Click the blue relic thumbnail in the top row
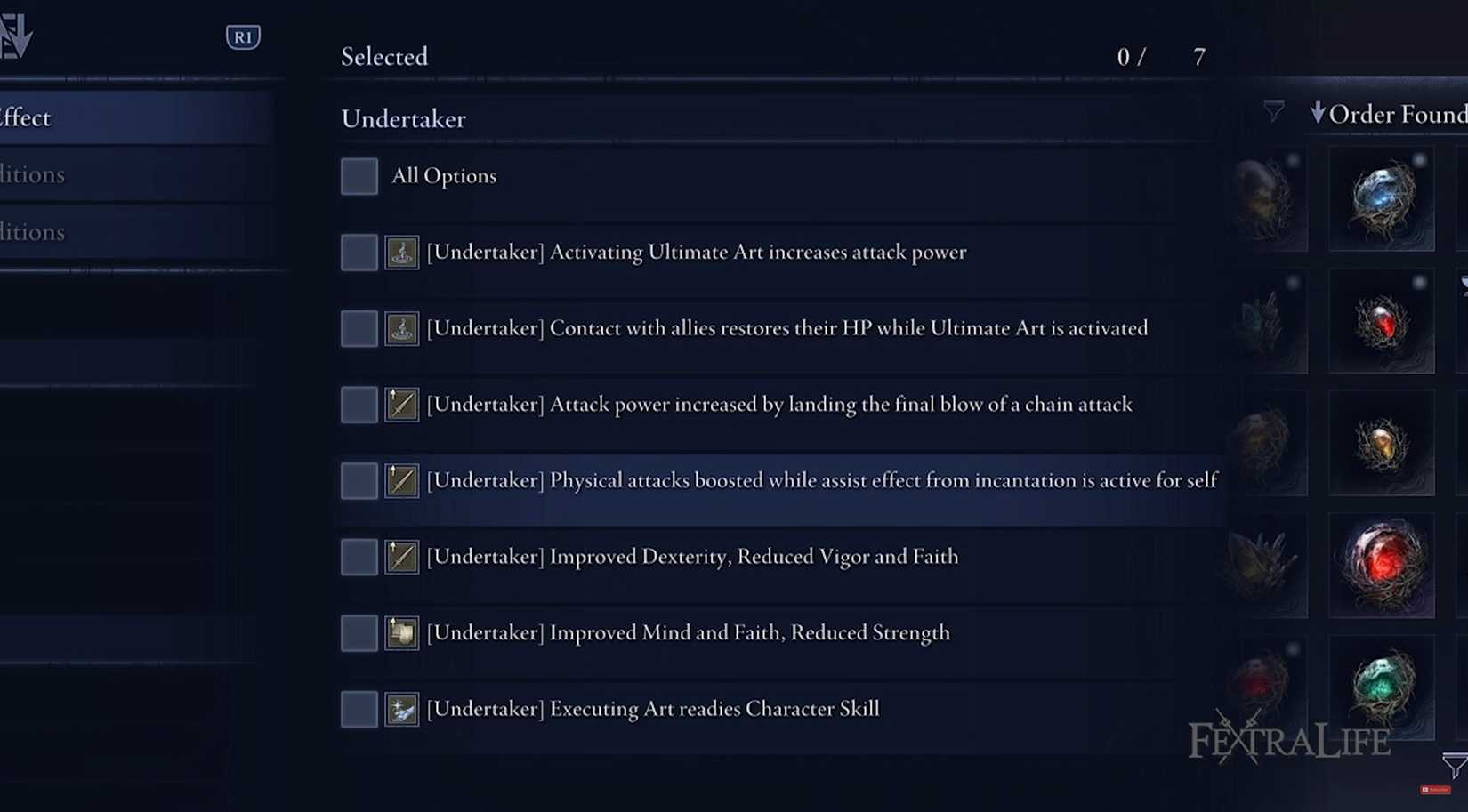Image resolution: width=1468 pixels, height=812 pixels. [1382, 197]
